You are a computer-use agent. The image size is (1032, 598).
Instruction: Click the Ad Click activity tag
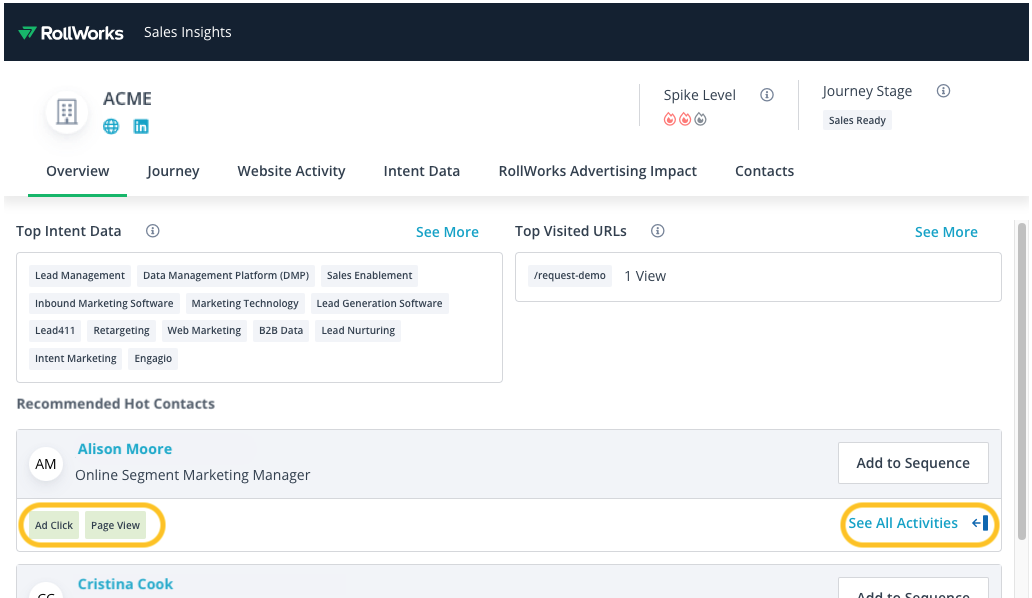pyautogui.click(x=54, y=525)
